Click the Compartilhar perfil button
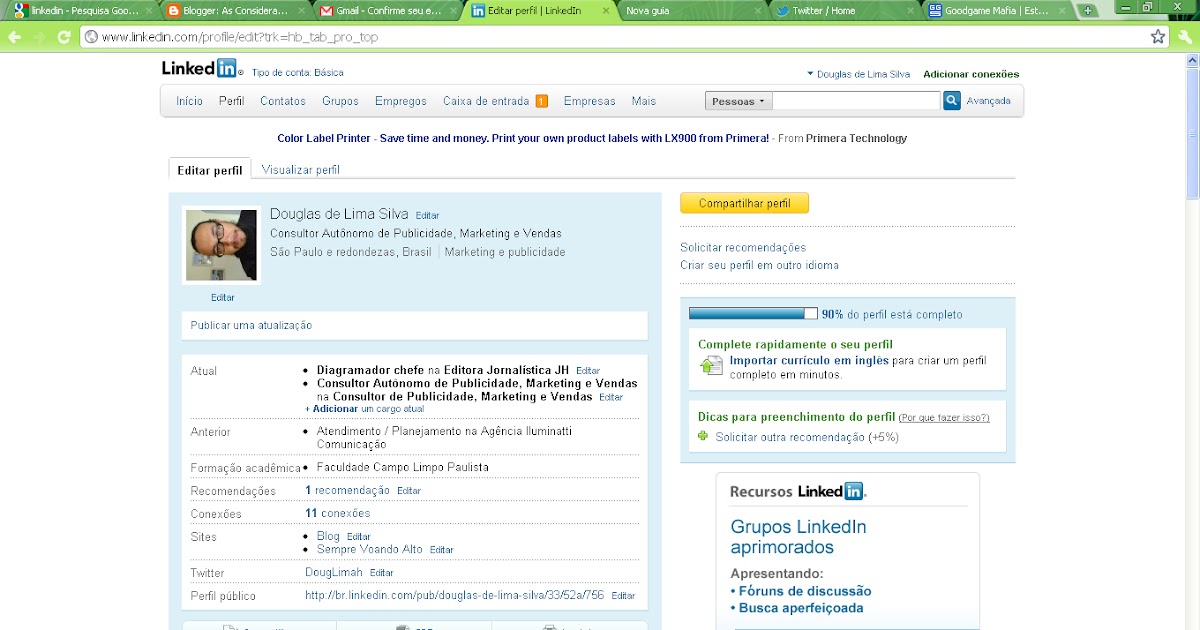This screenshot has width=1200, height=630. [x=744, y=203]
